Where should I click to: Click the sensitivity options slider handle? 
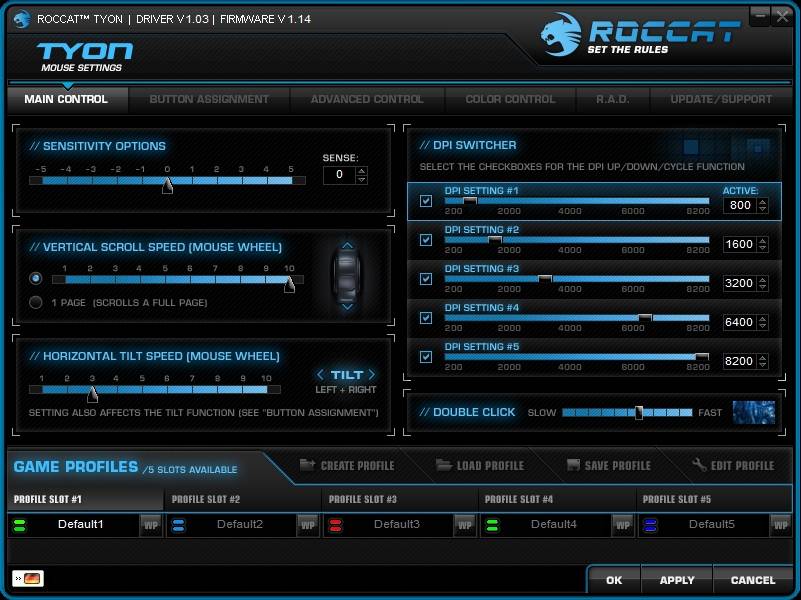167,185
